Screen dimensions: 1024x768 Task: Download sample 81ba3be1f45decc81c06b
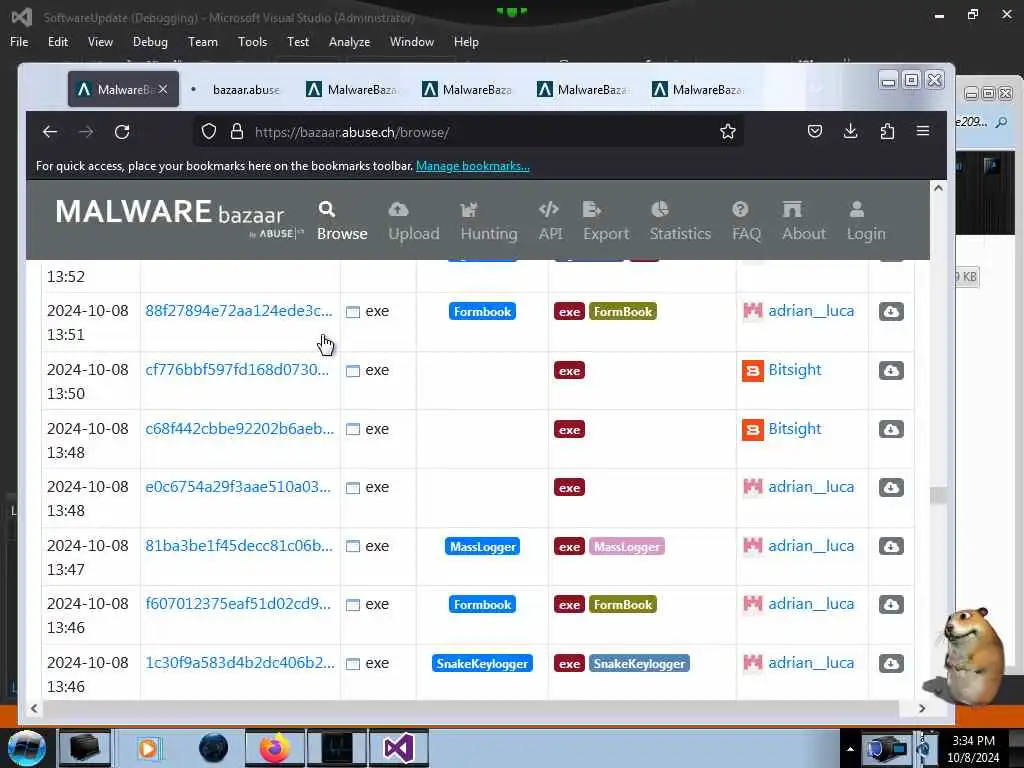pos(891,546)
